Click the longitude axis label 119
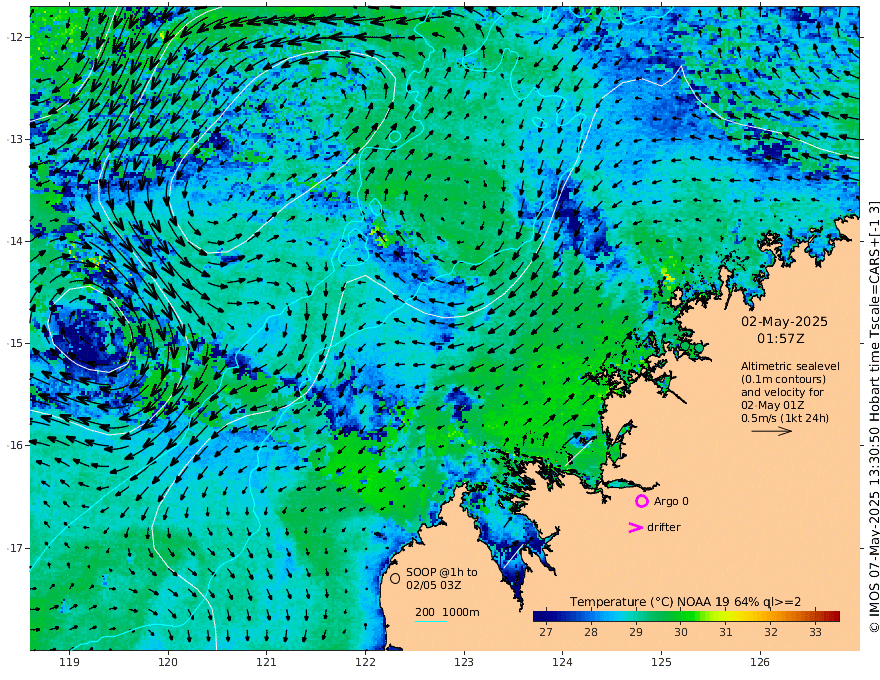 pos(69,662)
